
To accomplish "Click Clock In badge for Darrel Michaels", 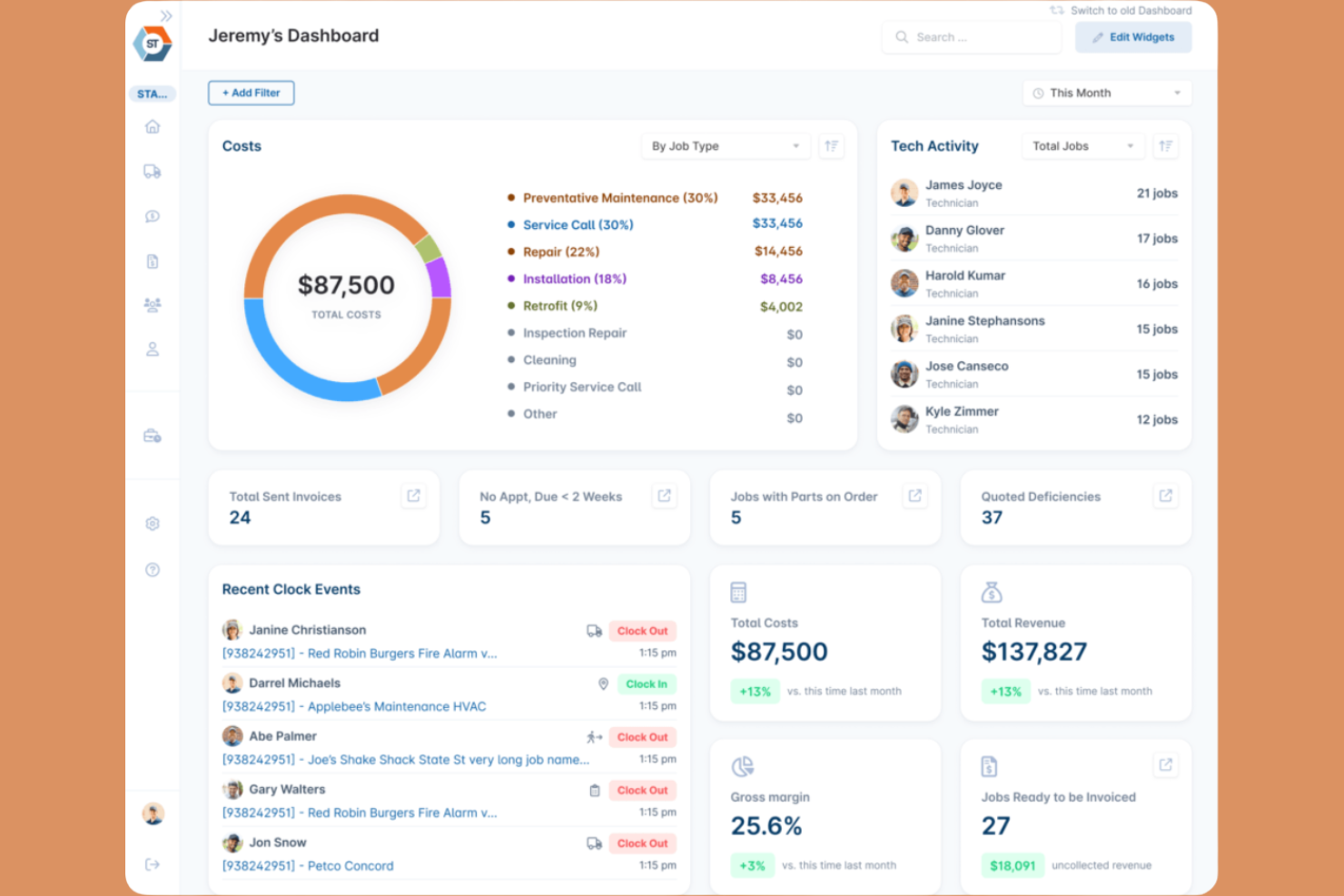I will (647, 684).
